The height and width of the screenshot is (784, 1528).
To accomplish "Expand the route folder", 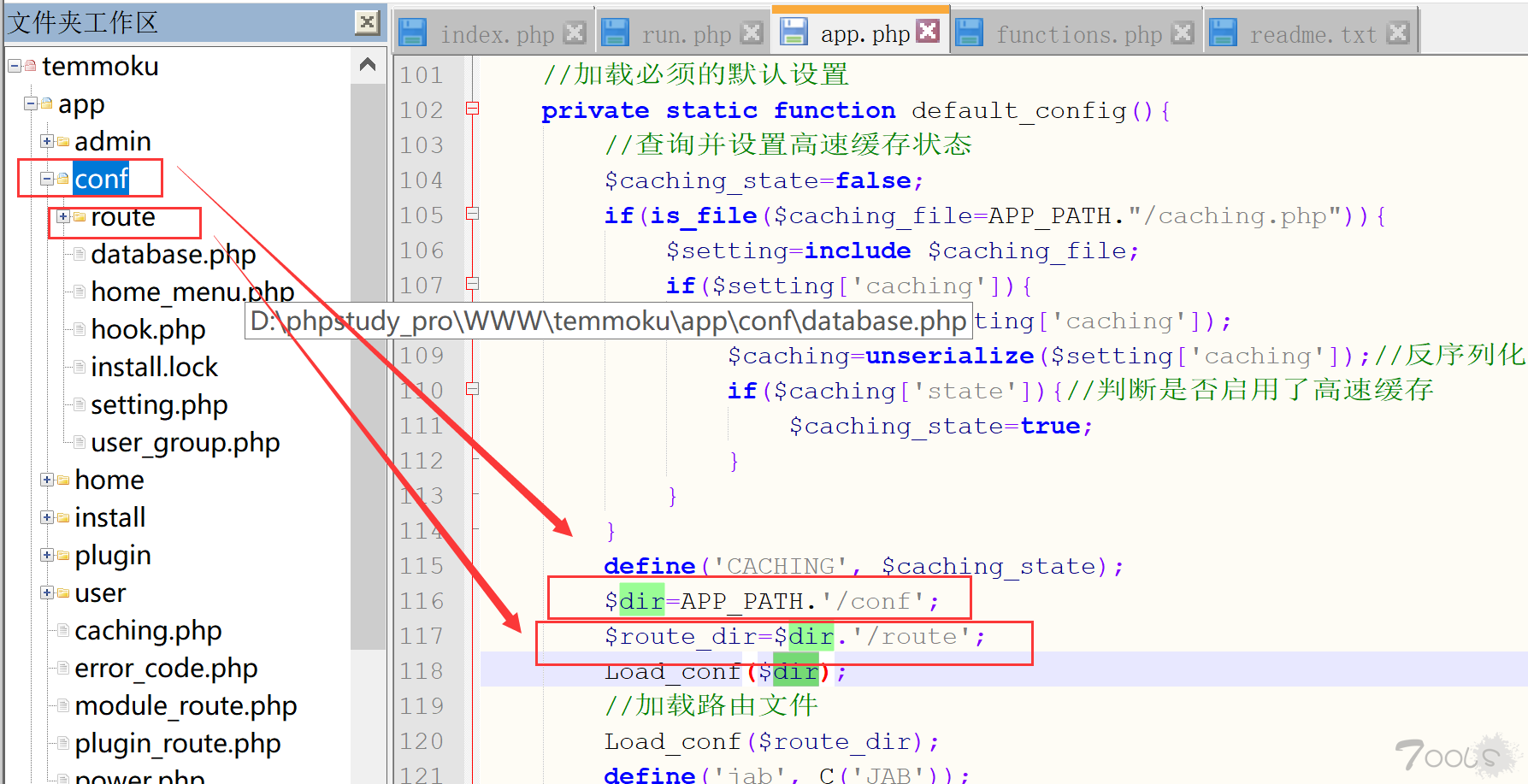I will (x=62, y=217).
